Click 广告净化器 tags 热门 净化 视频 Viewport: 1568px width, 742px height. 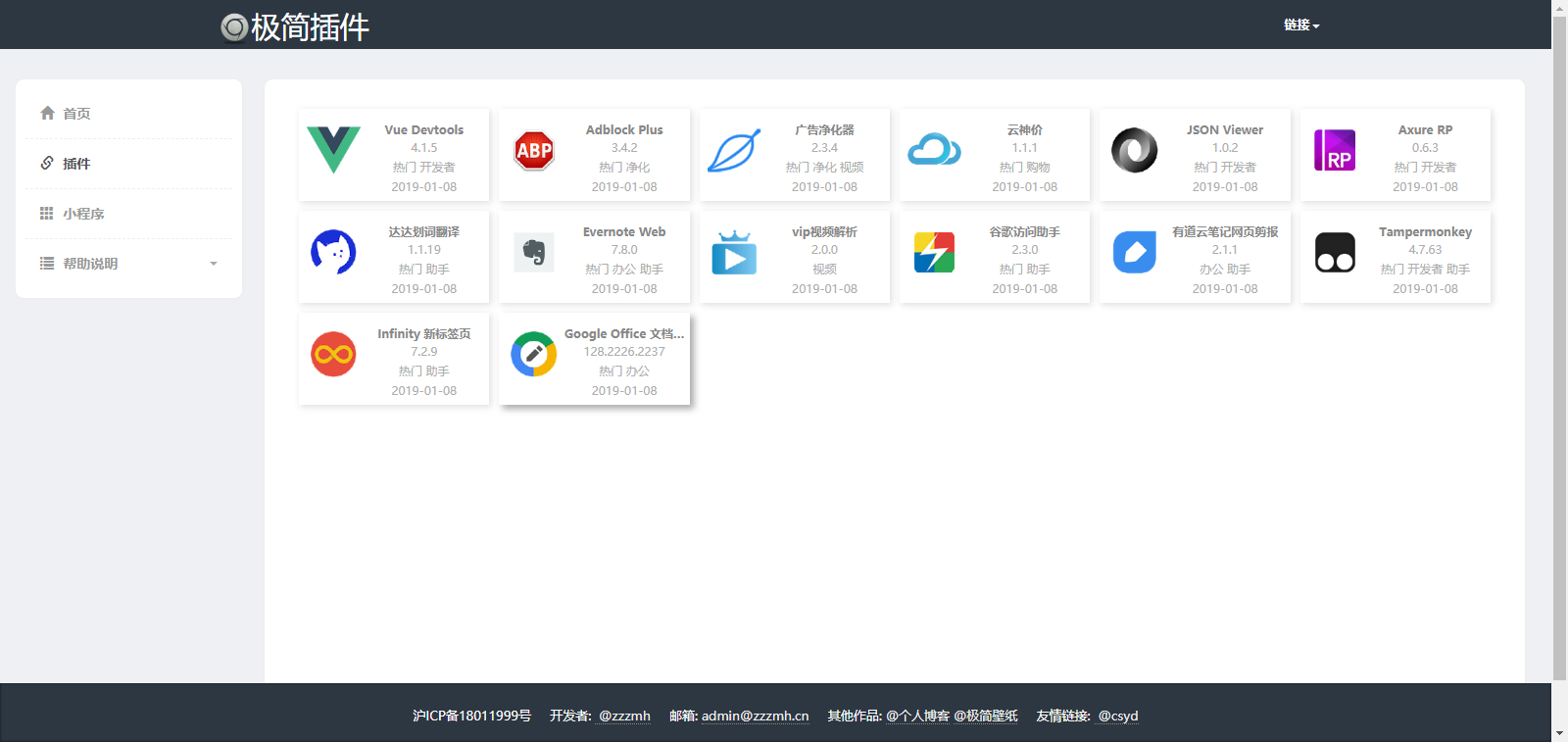824,168
